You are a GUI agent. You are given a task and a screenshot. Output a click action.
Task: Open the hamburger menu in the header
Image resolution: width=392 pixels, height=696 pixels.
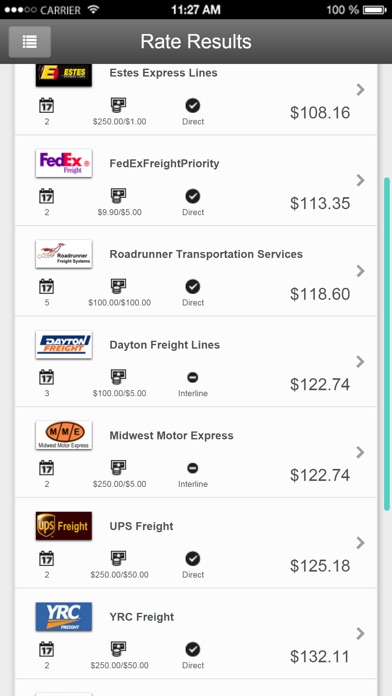(x=30, y=42)
